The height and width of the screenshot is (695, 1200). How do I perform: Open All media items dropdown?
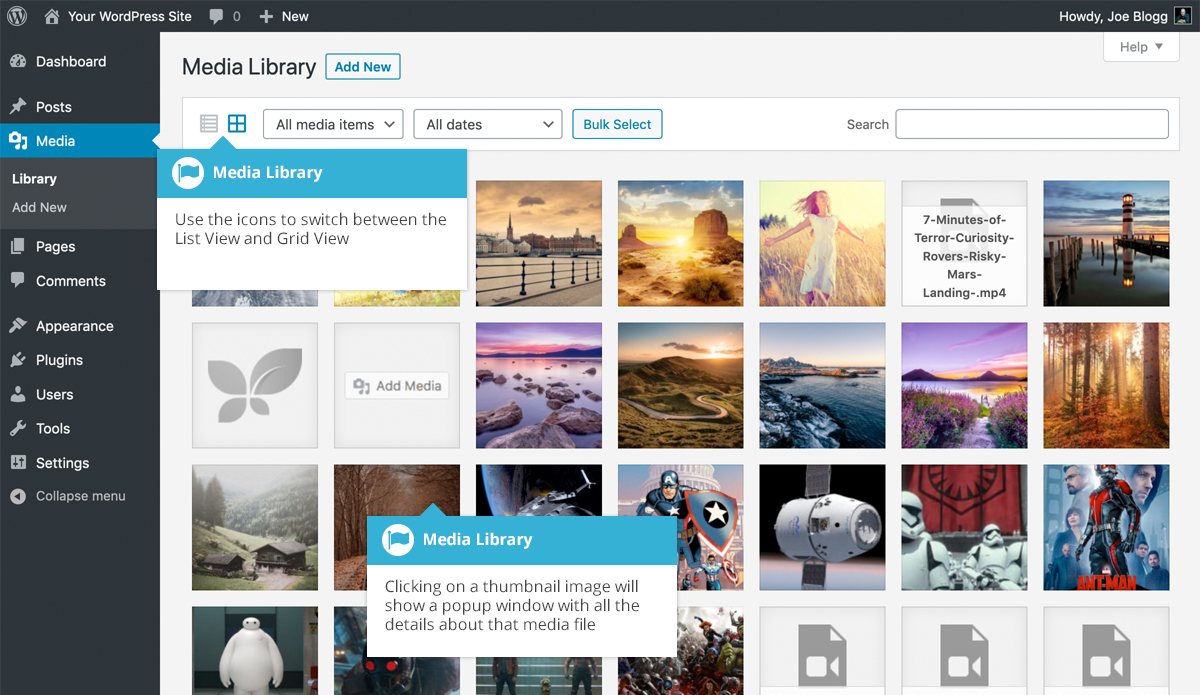point(333,124)
